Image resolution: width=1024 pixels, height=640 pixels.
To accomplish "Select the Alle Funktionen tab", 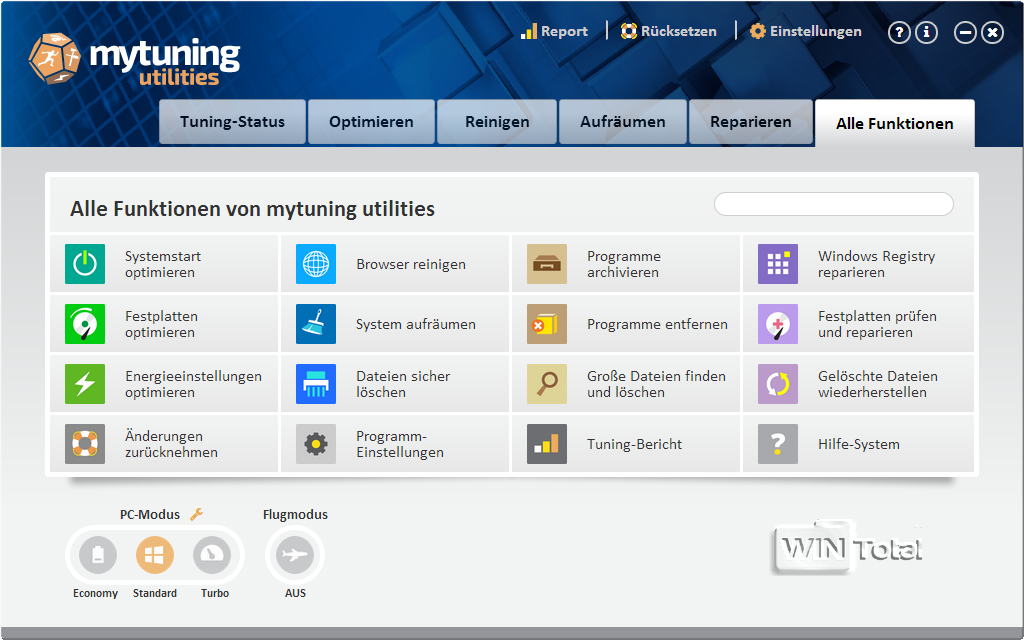I will [x=895, y=123].
